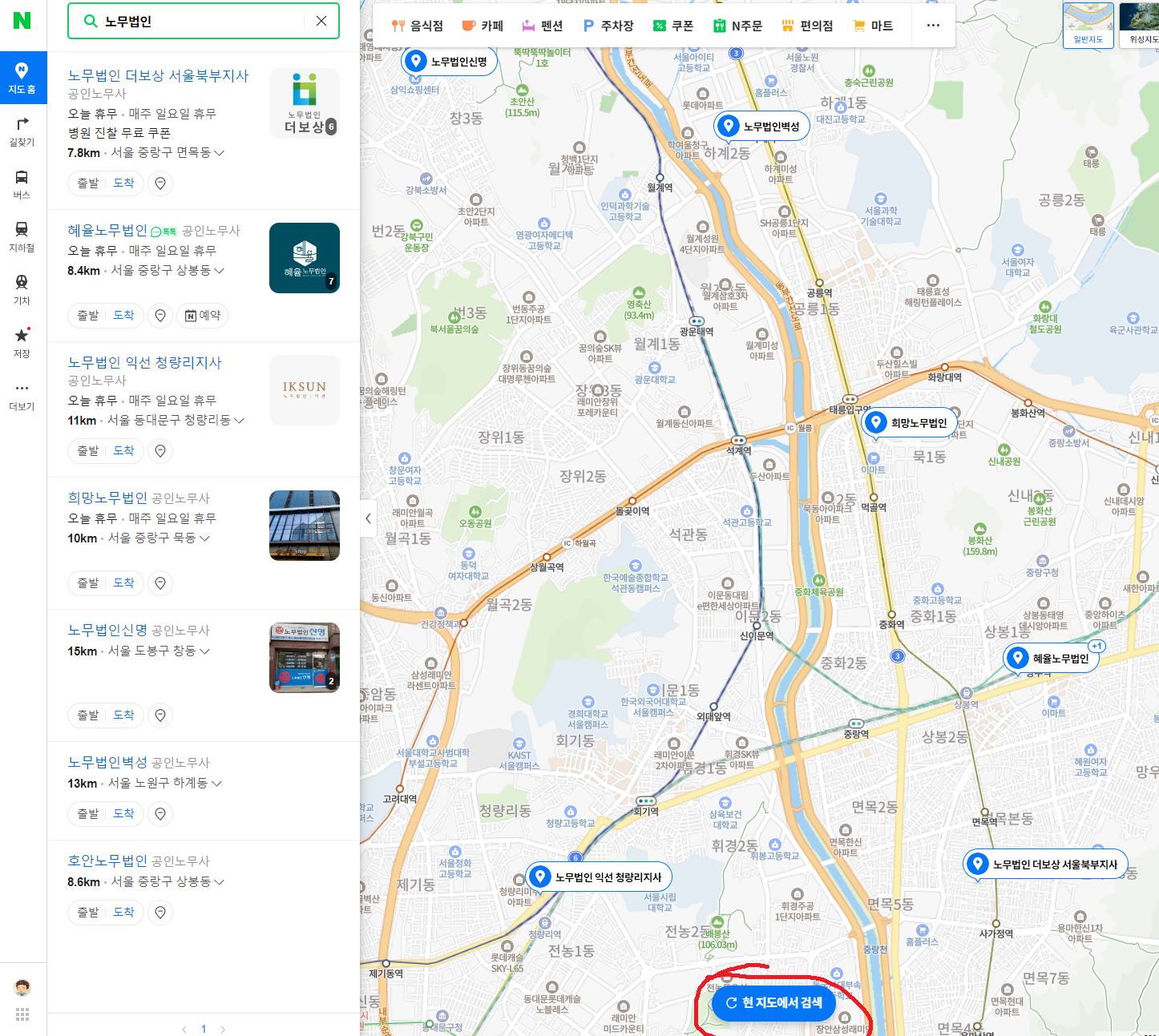Open 희망노무법인 result title
The width and height of the screenshot is (1159, 1036).
point(107,498)
